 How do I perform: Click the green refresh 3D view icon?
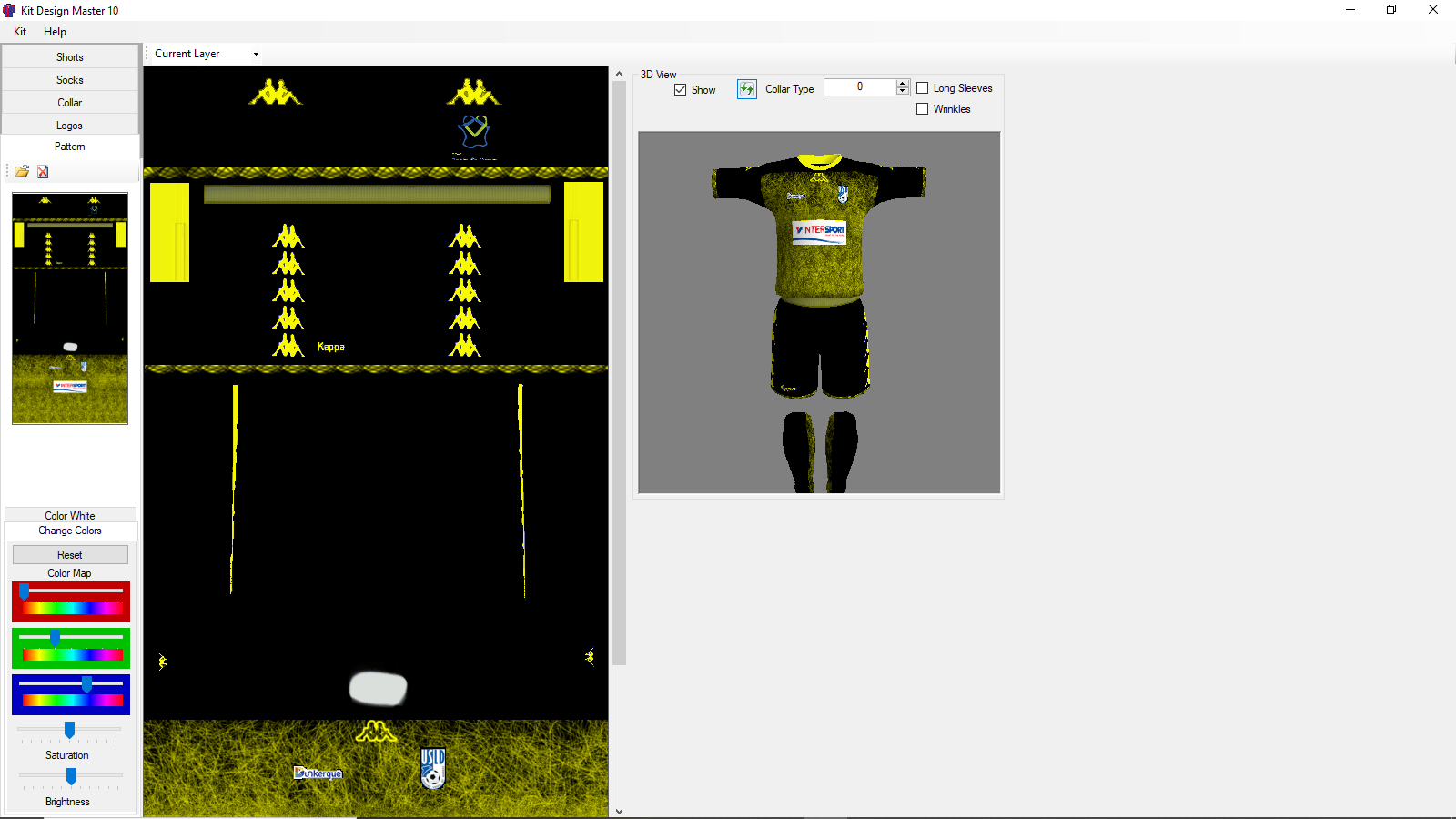click(747, 89)
